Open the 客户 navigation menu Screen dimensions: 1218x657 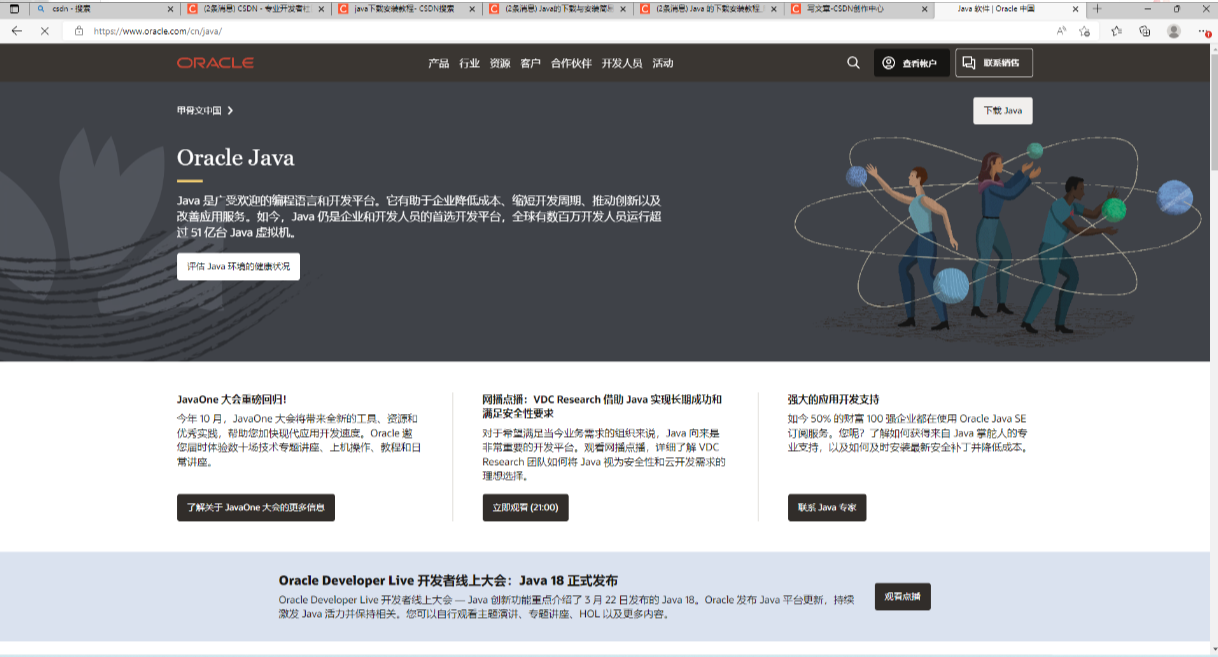[531, 63]
